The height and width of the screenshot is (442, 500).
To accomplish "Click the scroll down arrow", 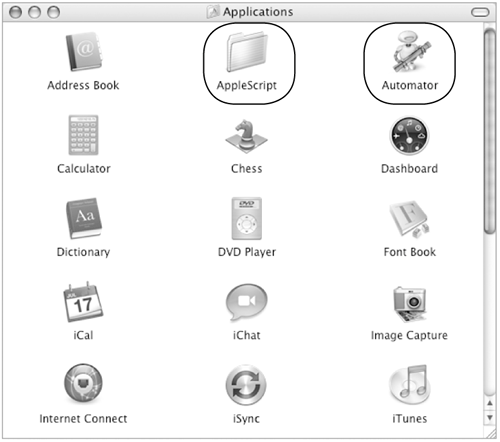I will (x=490, y=417).
